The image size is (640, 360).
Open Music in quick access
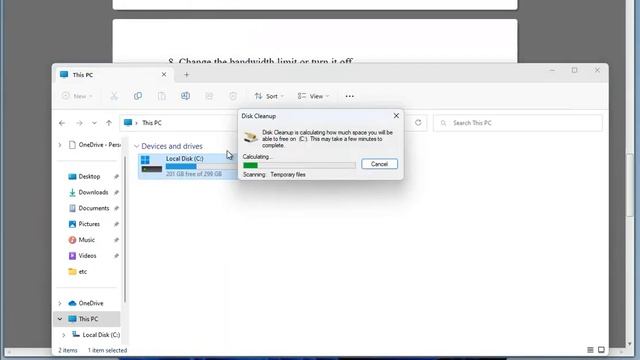[x=87, y=240]
